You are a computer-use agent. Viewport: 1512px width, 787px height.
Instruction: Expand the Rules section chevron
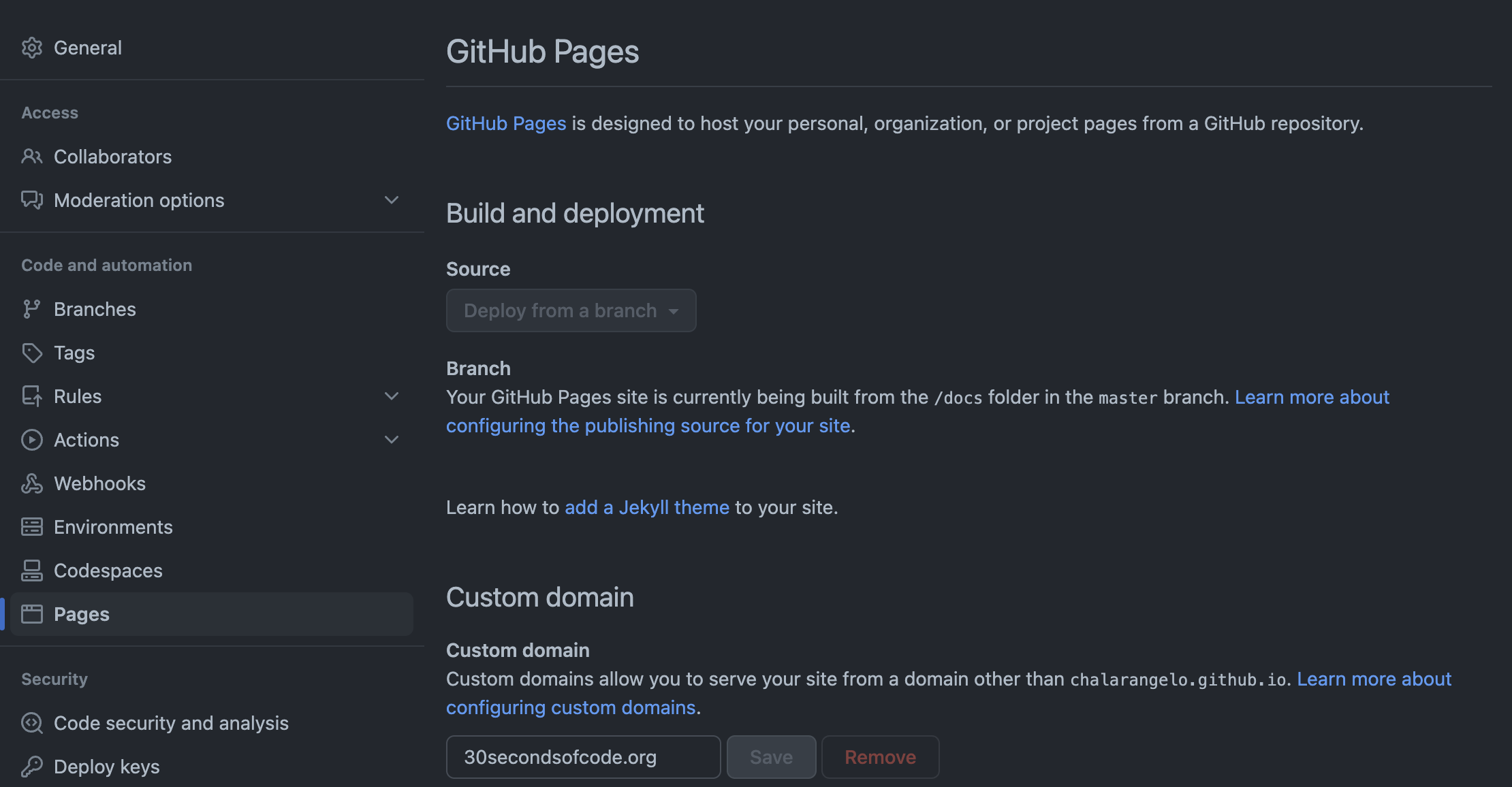tap(391, 396)
